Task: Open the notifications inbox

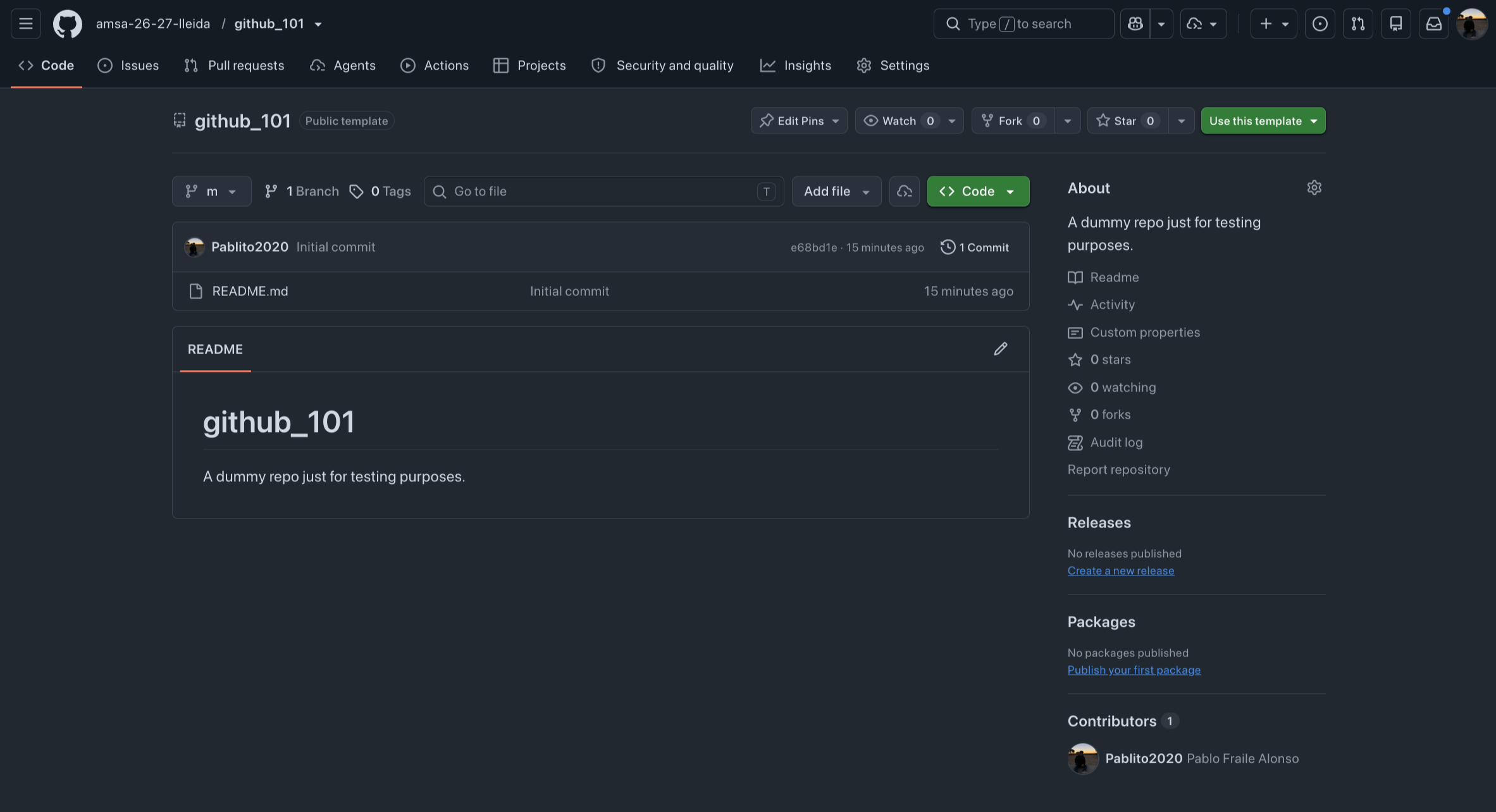Action: [1434, 24]
